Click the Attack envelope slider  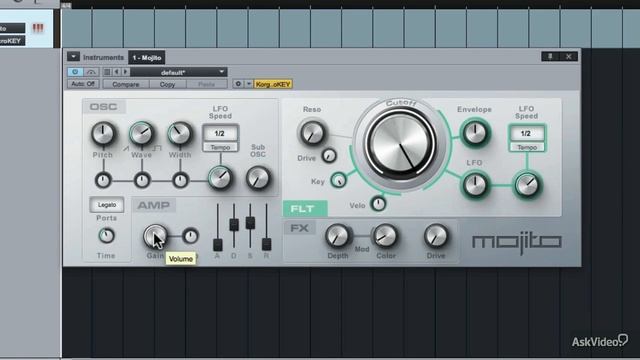click(x=218, y=244)
